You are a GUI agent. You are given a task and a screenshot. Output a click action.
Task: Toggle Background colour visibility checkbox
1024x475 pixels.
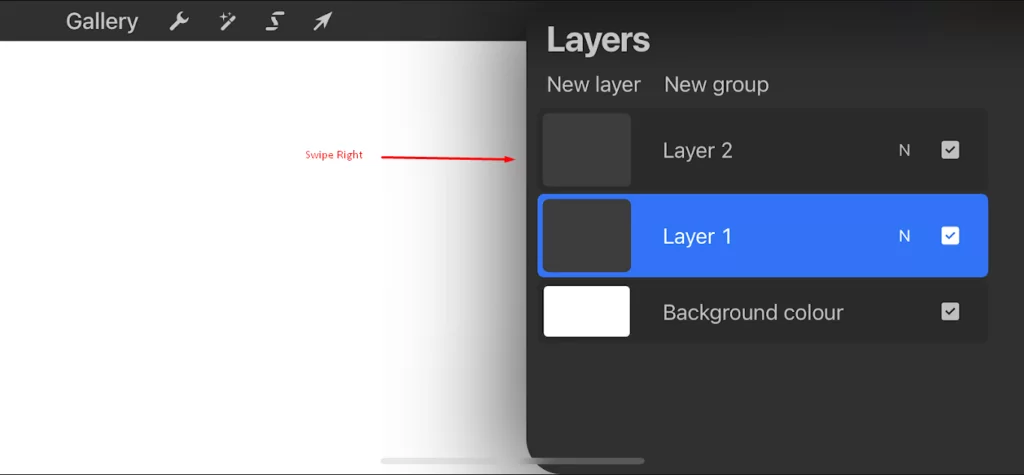(x=950, y=312)
